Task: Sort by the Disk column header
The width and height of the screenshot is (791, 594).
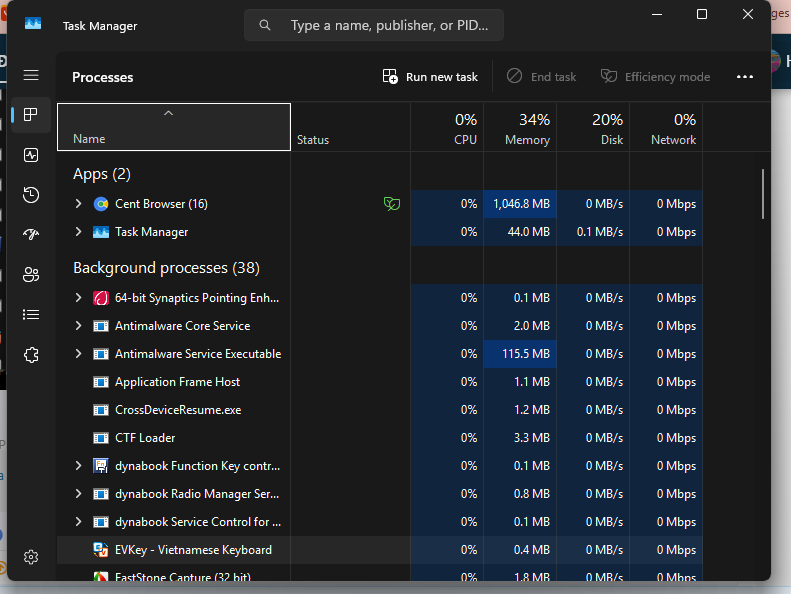Action: pyautogui.click(x=593, y=127)
